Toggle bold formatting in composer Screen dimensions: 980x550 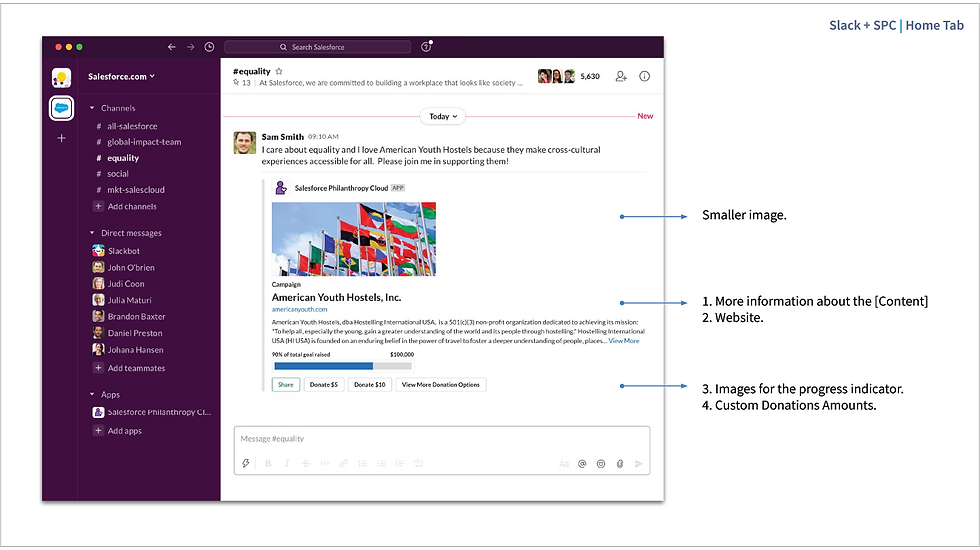point(268,463)
